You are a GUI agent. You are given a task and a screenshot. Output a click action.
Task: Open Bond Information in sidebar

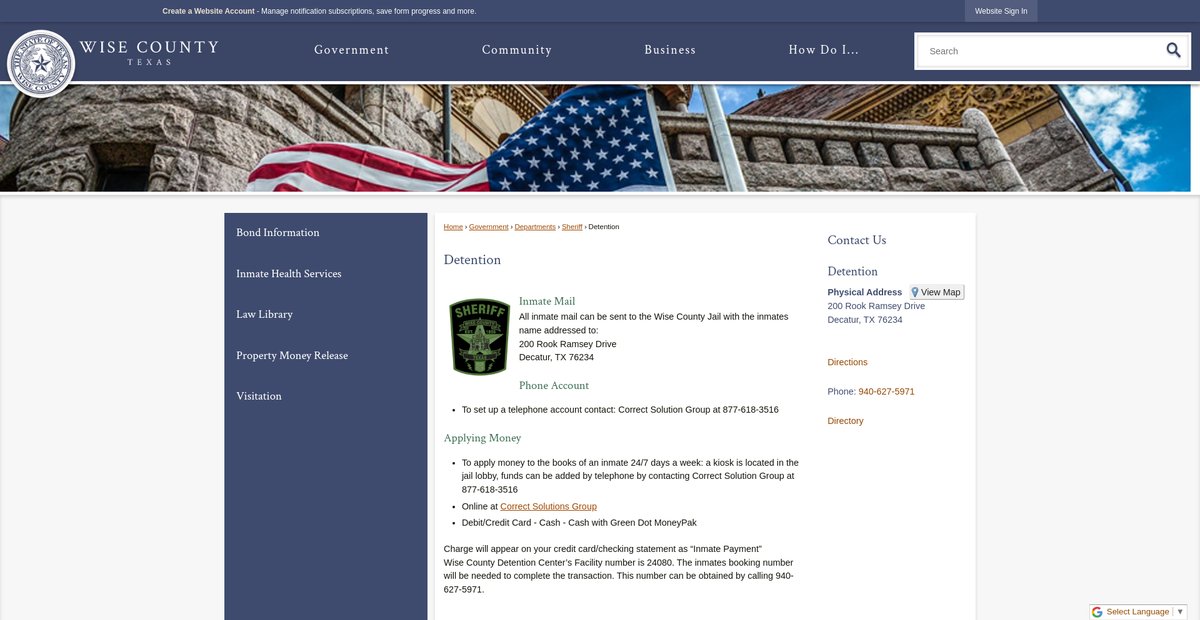(278, 233)
